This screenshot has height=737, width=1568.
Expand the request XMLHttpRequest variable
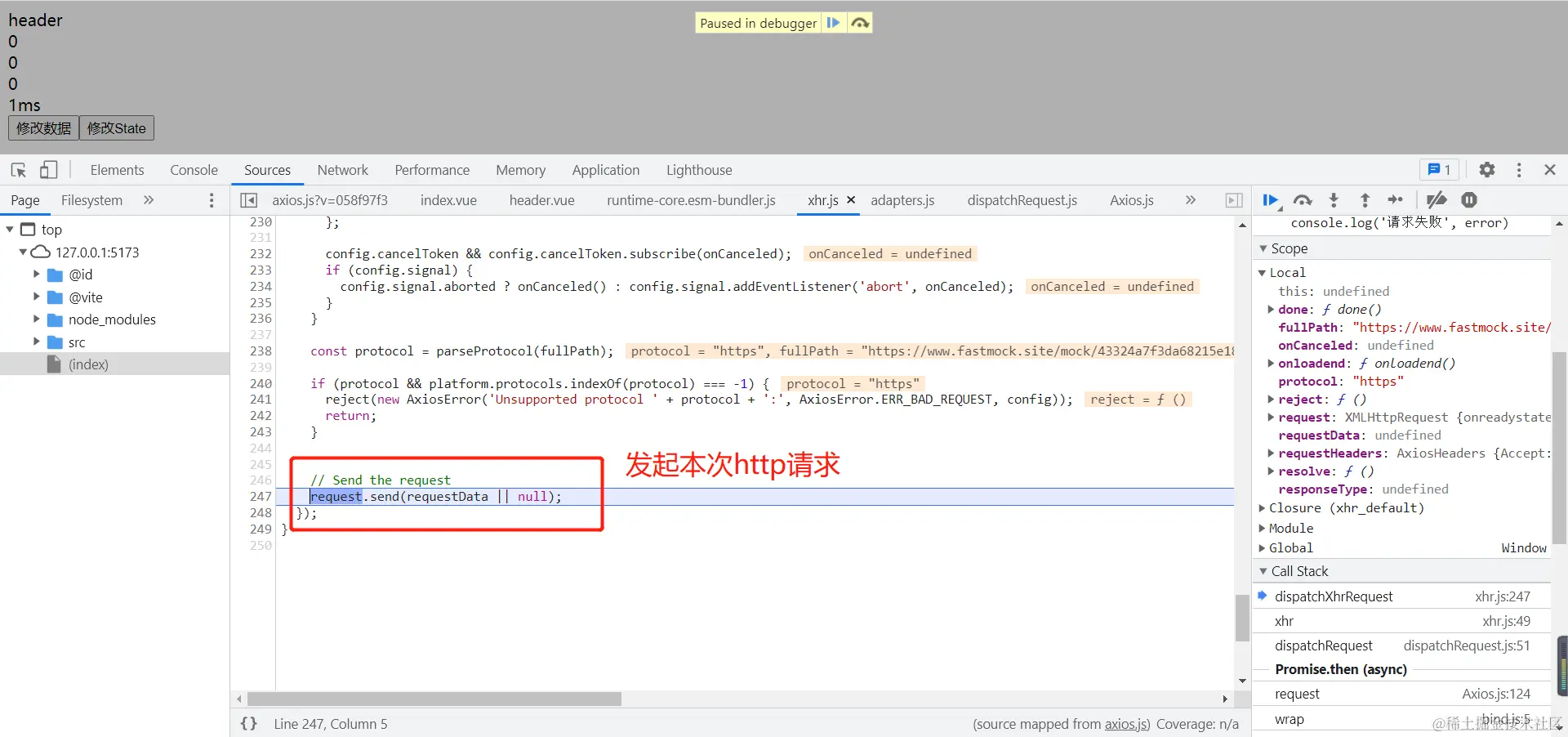1271,418
